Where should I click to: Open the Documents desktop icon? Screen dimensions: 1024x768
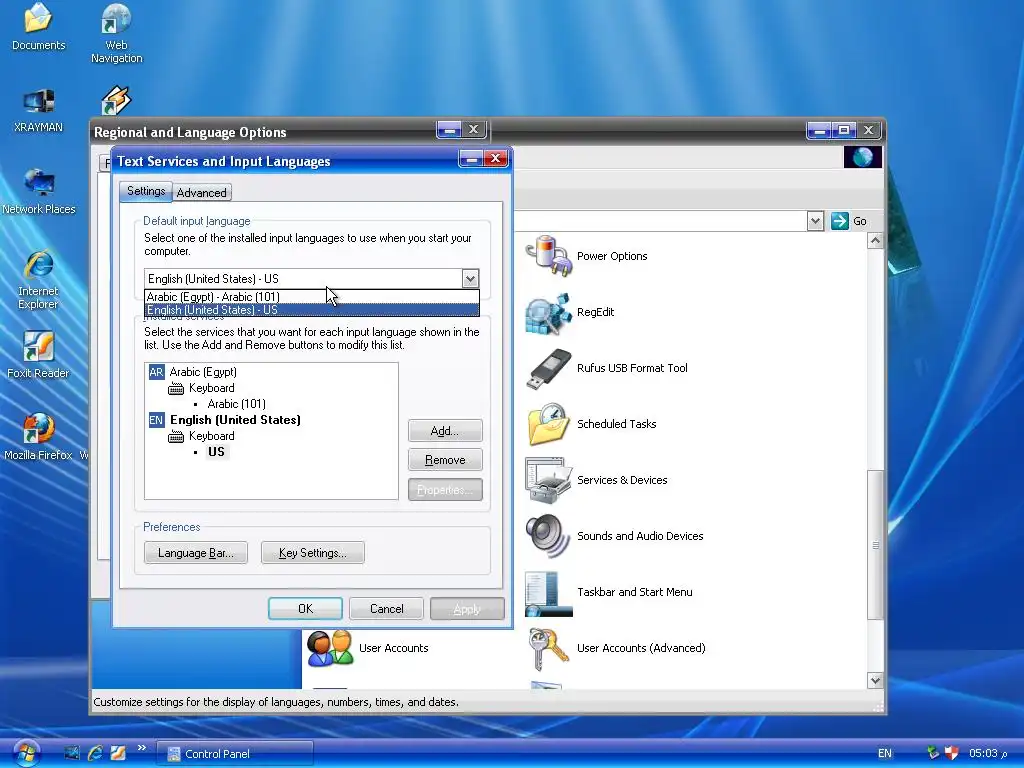[38, 27]
